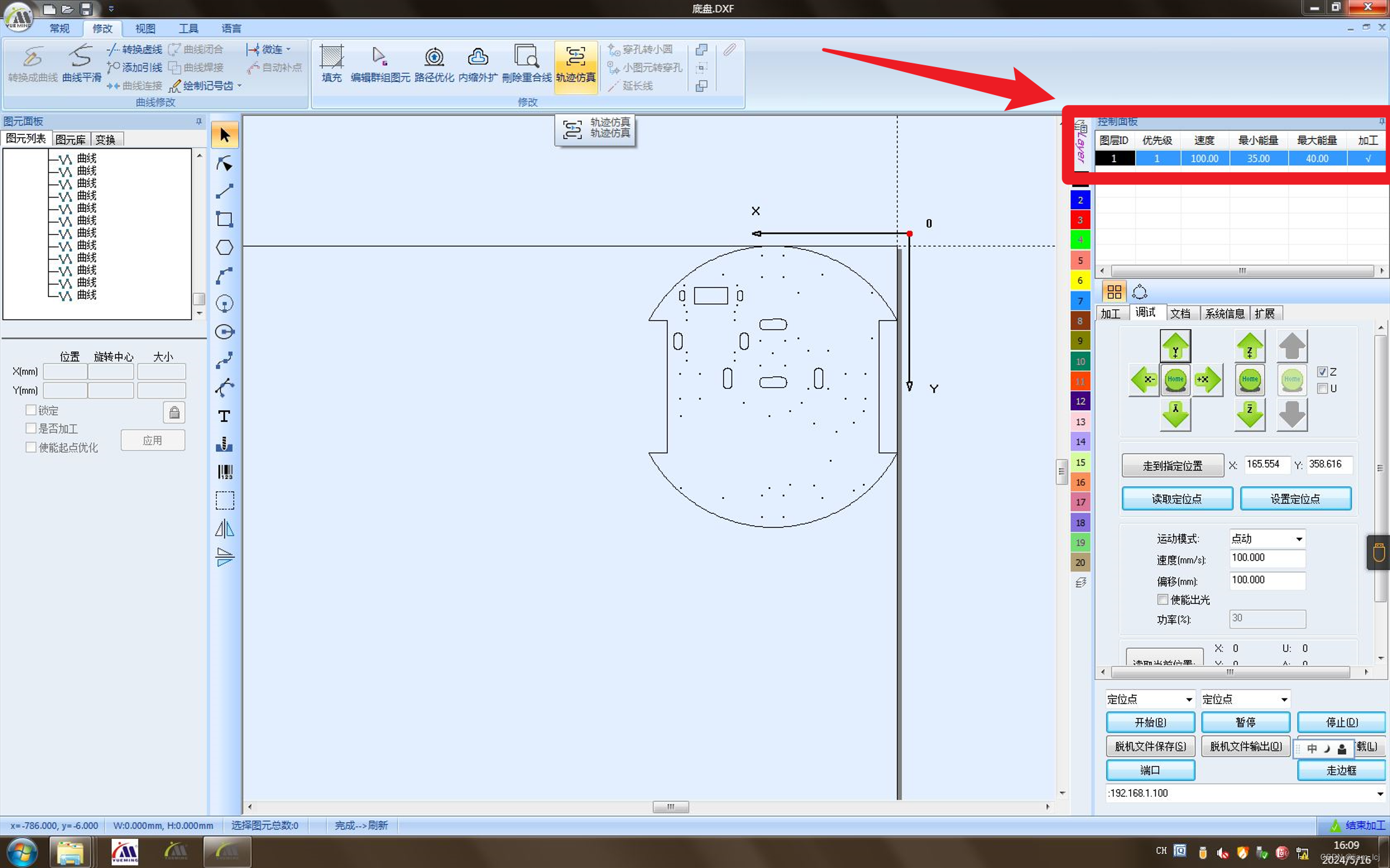Toggle the 使能起点优化 checkbox
This screenshot has width=1390, height=868.
point(30,447)
